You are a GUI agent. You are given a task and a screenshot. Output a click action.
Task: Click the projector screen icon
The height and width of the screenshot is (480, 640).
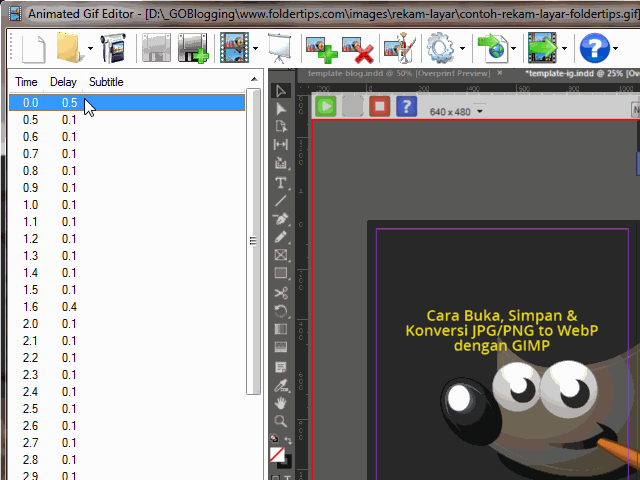pos(280,48)
